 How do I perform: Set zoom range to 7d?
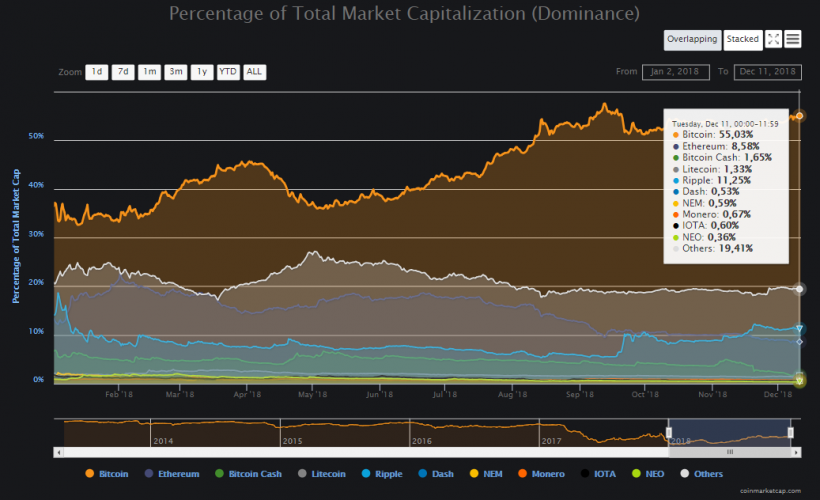point(123,72)
